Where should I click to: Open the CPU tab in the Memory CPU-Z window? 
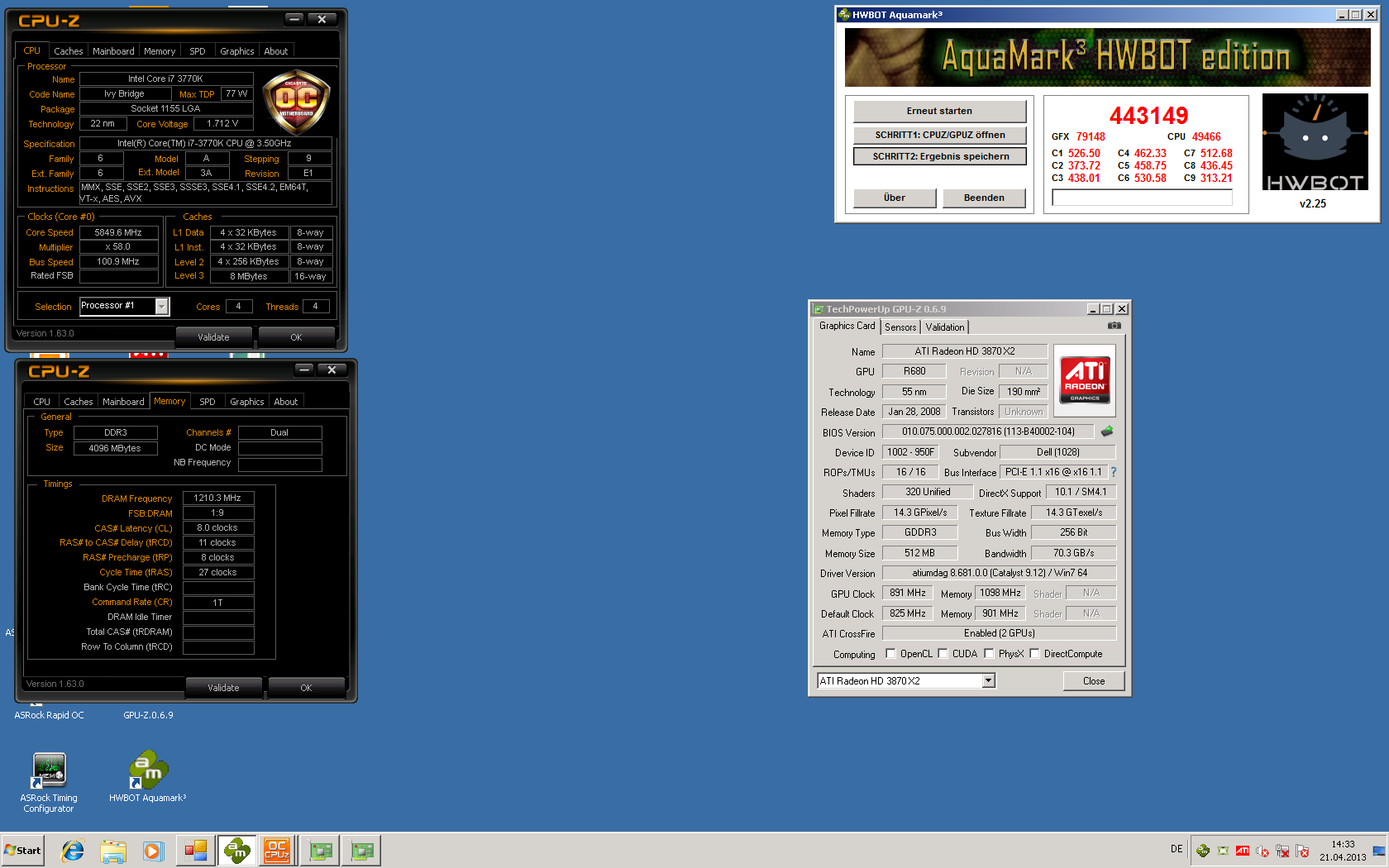(x=42, y=402)
